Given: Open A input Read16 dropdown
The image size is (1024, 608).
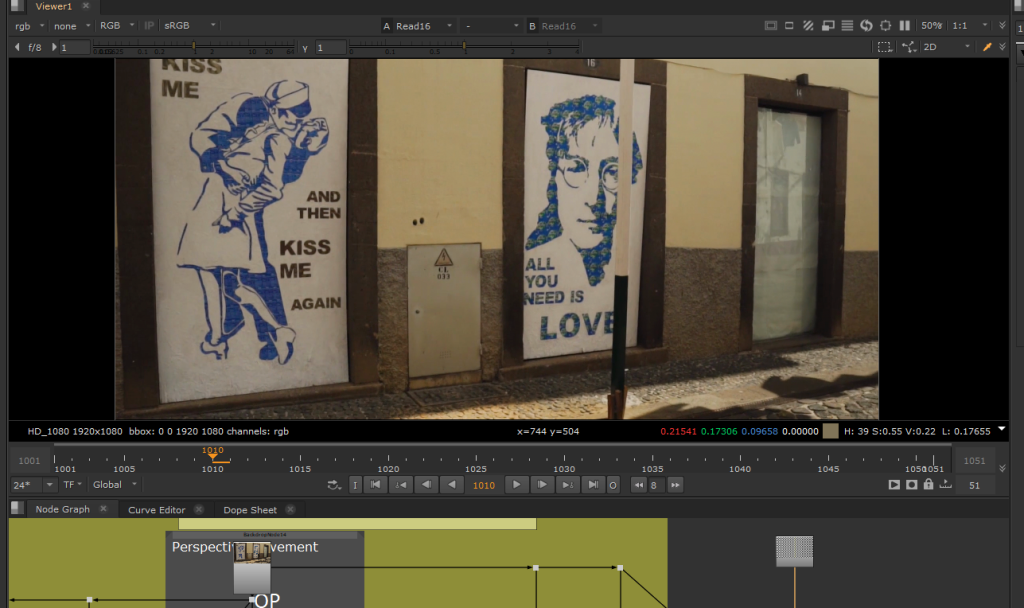Looking at the screenshot, I should (417, 26).
